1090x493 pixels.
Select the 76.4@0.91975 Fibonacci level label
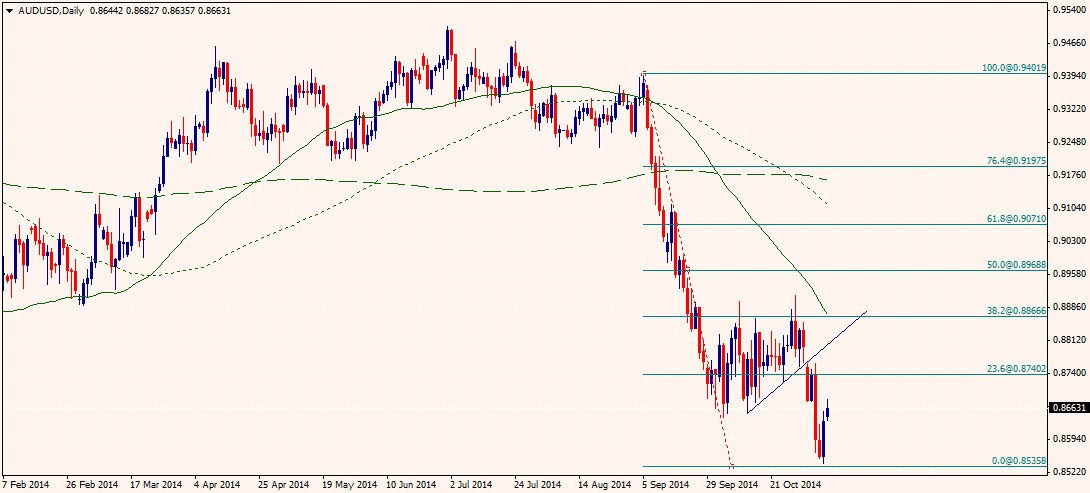1012,160
